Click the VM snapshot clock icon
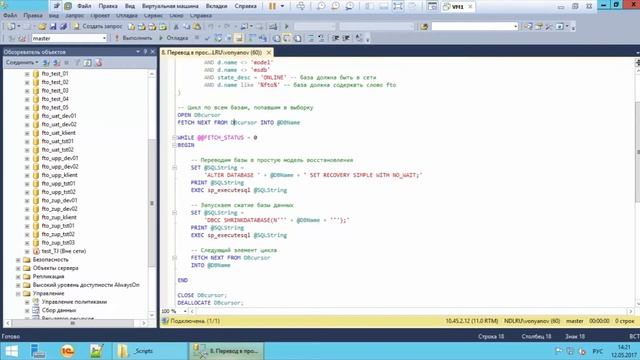Viewport: 640px width, 360px height. (x=321, y=6)
